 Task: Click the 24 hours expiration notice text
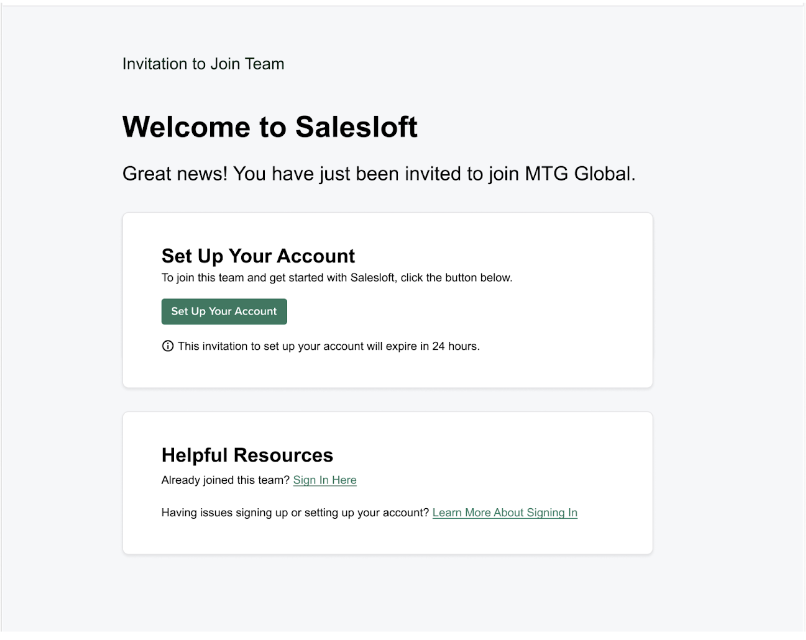(328, 346)
